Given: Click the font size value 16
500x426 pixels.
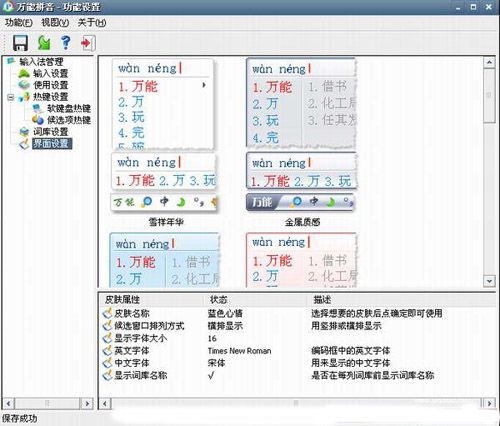Looking at the screenshot, I should [212, 338].
